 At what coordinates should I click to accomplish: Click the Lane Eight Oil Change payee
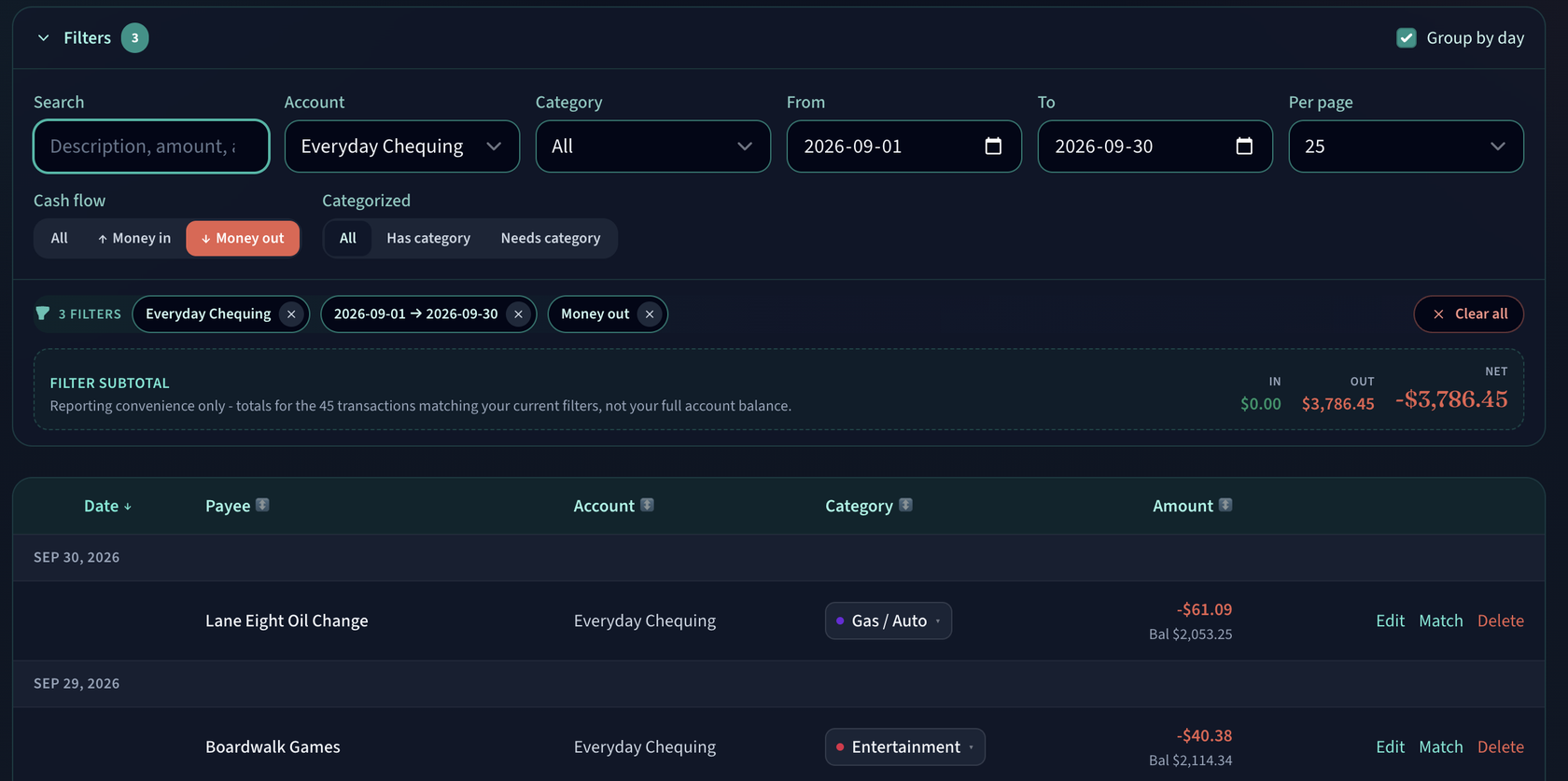[x=287, y=621]
